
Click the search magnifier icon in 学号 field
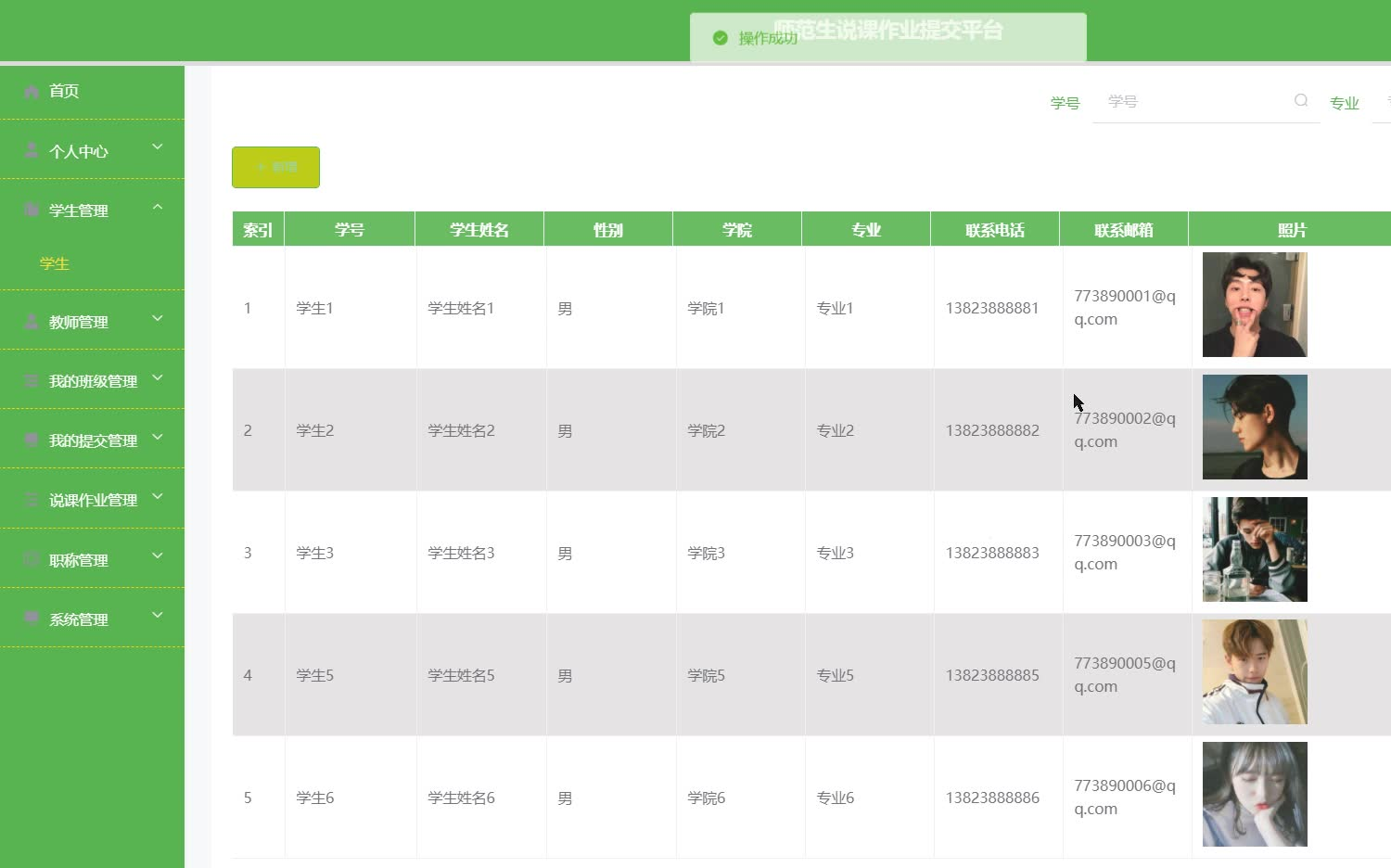1301,100
